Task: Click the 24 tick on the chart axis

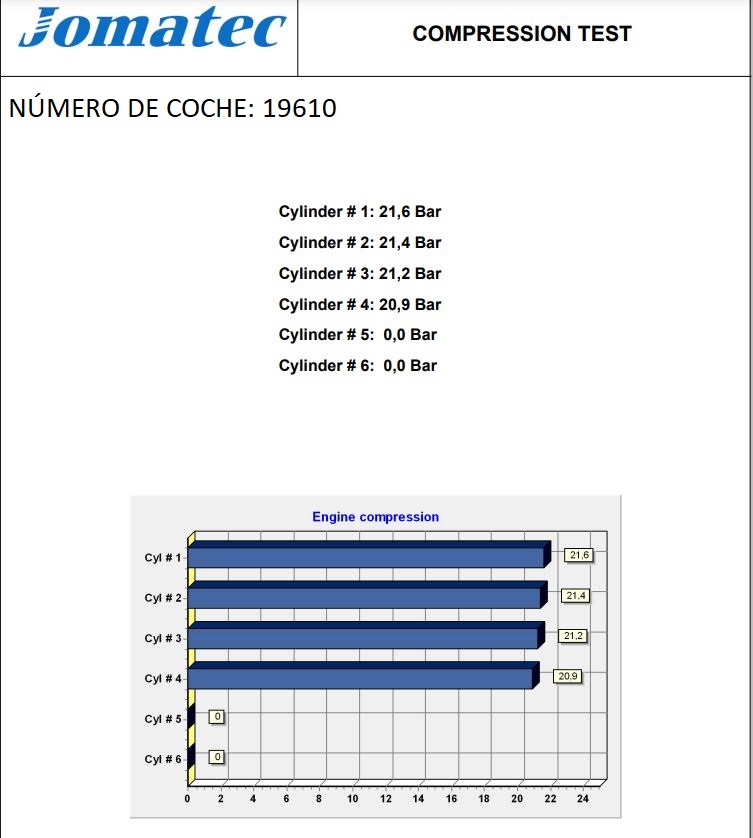Action: [583, 799]
